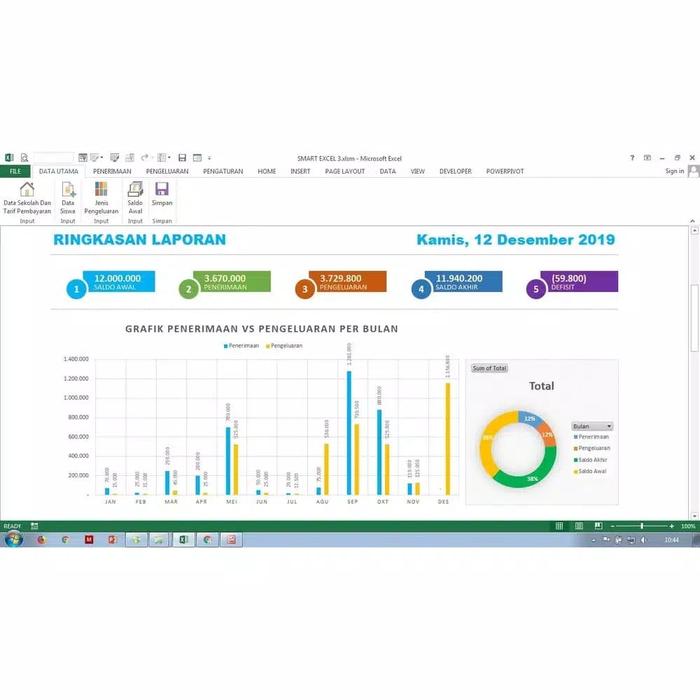Open Excel Help question mark icon

click(632, 158)
